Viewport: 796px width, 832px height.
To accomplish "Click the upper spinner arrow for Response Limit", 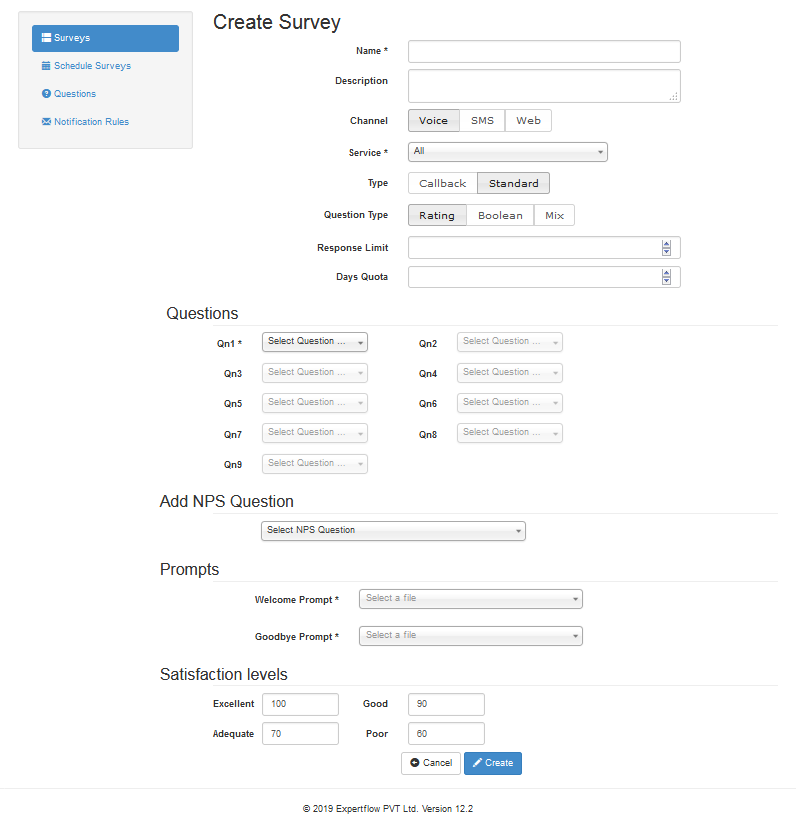I will point(667,243).
